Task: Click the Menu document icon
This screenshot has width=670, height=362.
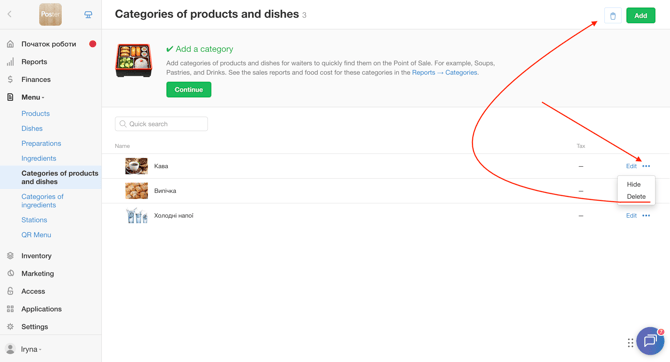Action: coord(10,97)
